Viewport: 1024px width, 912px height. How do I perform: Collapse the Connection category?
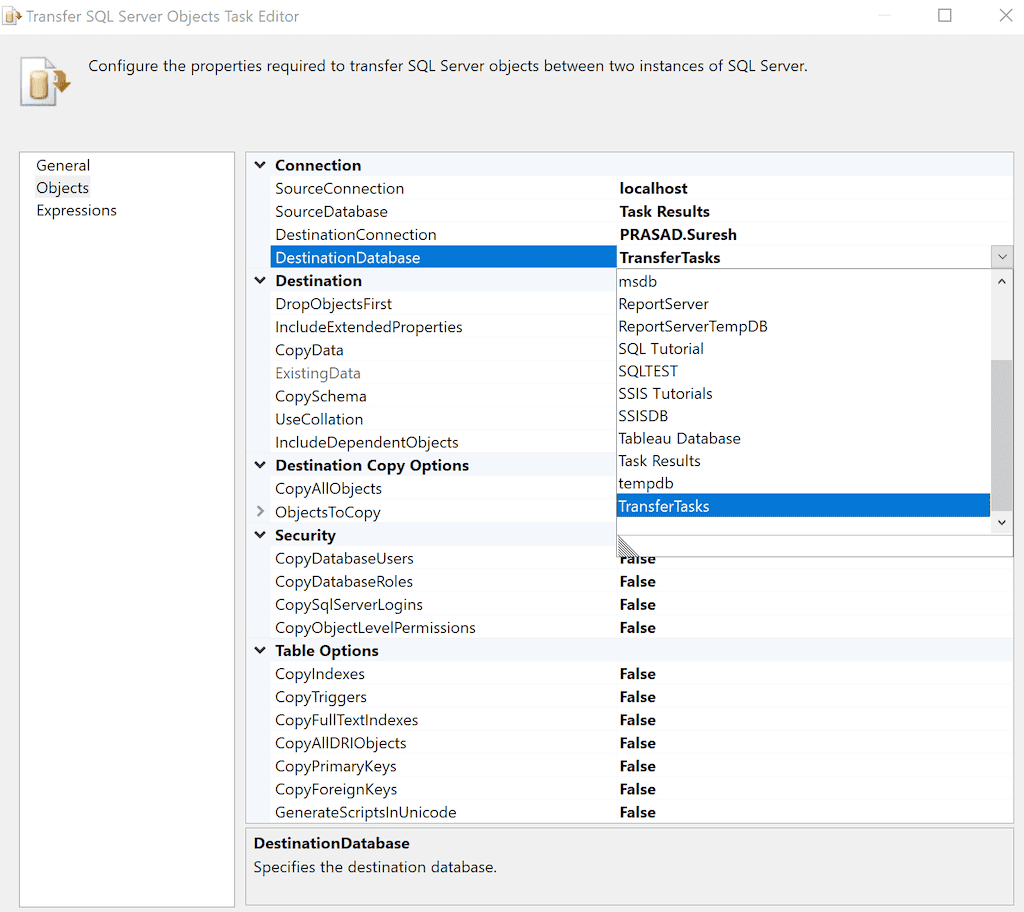coord(260,165)
